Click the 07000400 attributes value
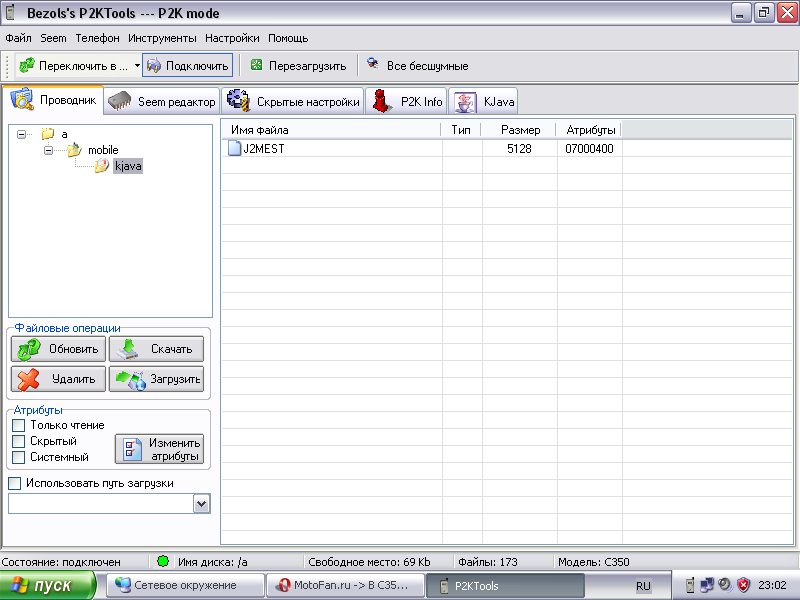Viewport: 800px width, 600px height. (x=589, y=149)
